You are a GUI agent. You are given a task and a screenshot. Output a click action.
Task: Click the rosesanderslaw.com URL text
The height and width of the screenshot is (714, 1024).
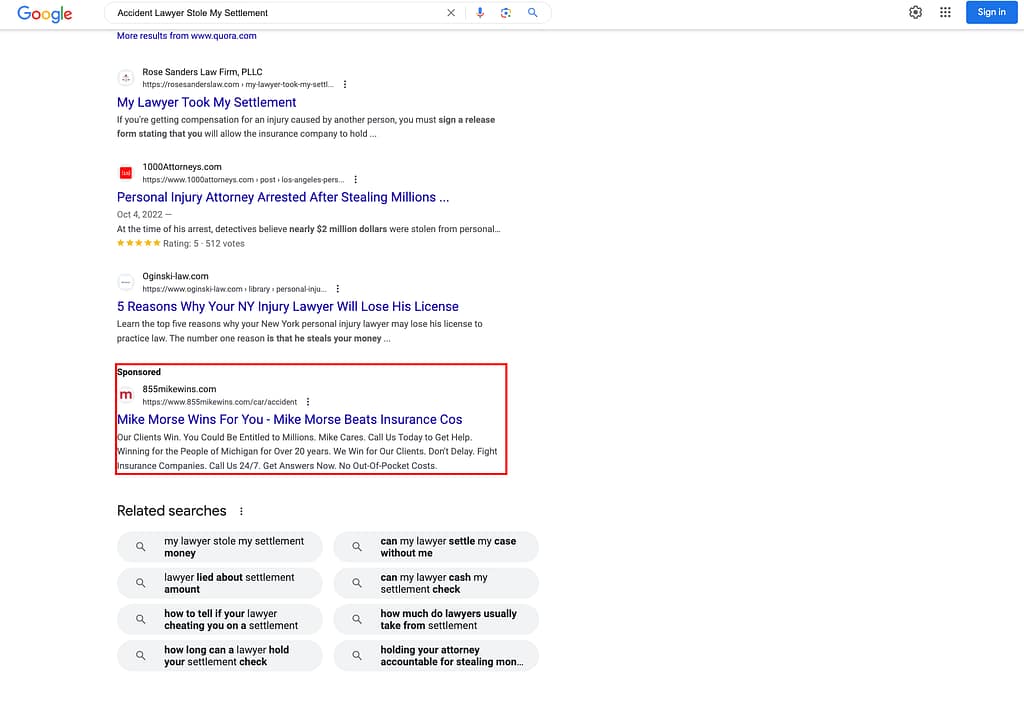[238, 84]
